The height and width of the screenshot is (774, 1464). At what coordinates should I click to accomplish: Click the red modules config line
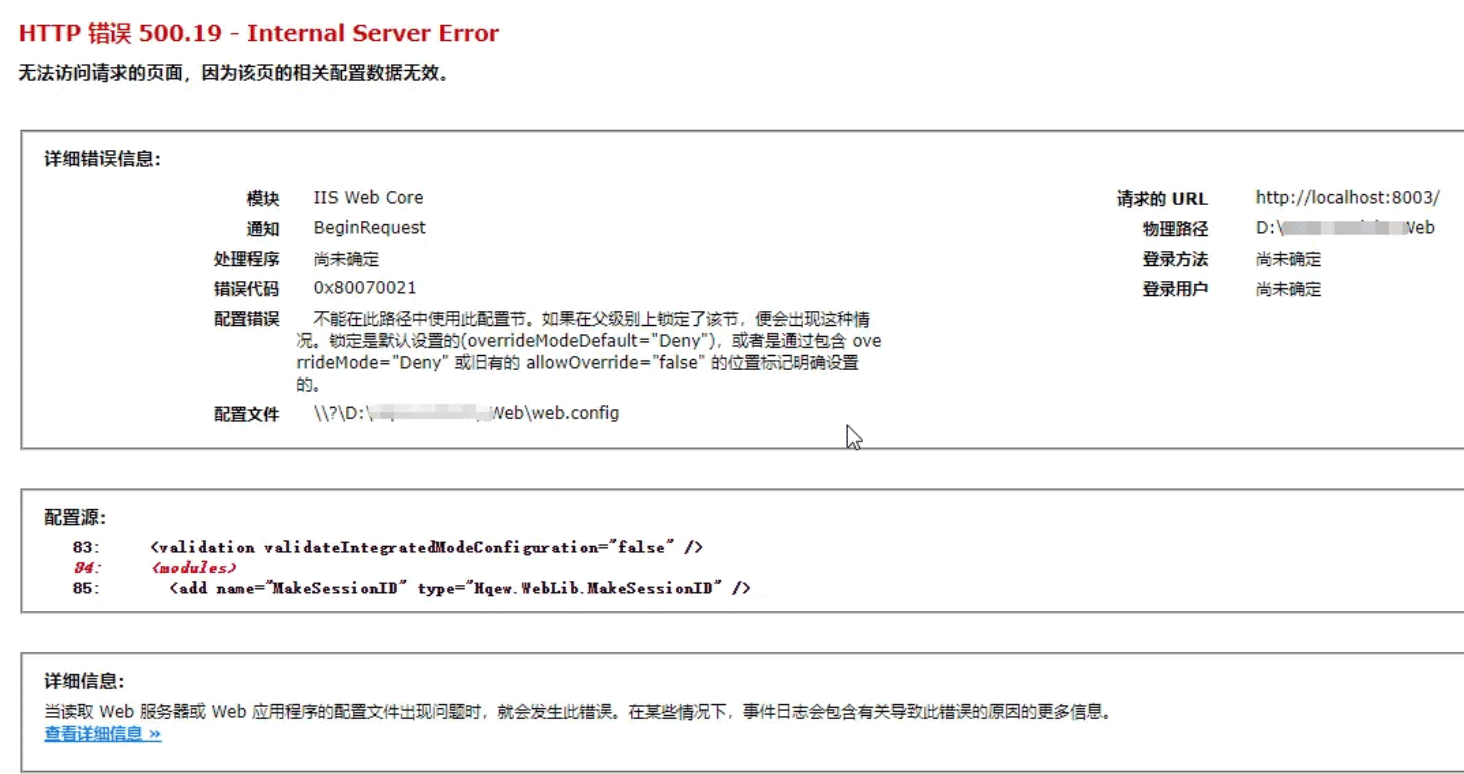194,567
